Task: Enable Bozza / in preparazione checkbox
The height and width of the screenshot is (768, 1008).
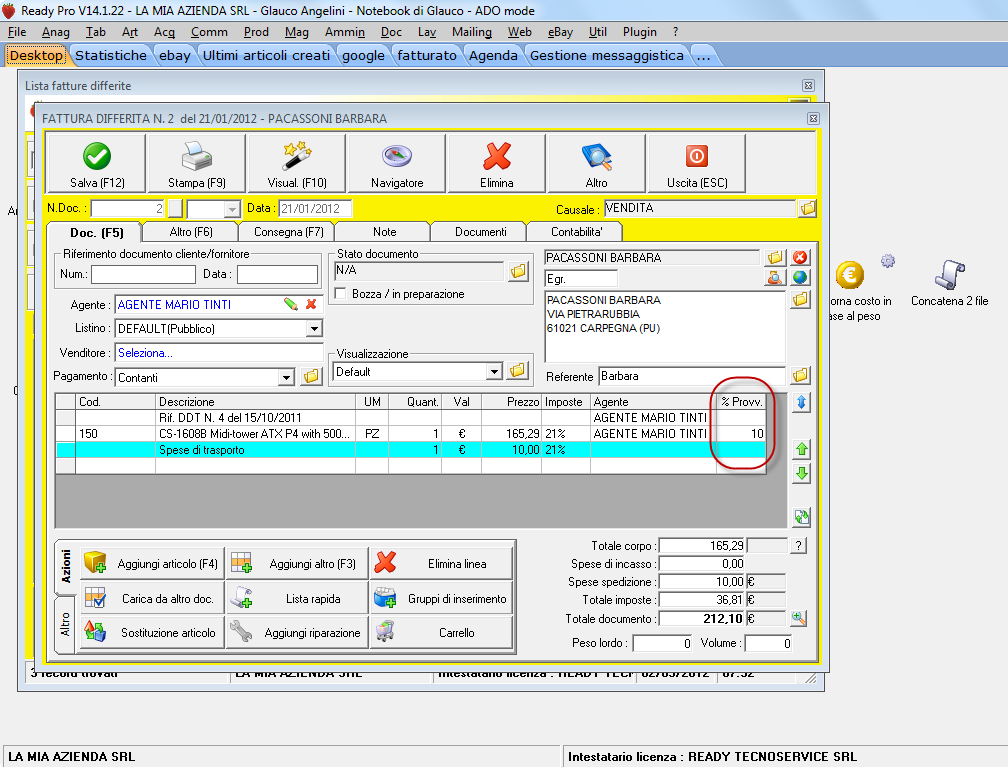Action: click(341, 294)
